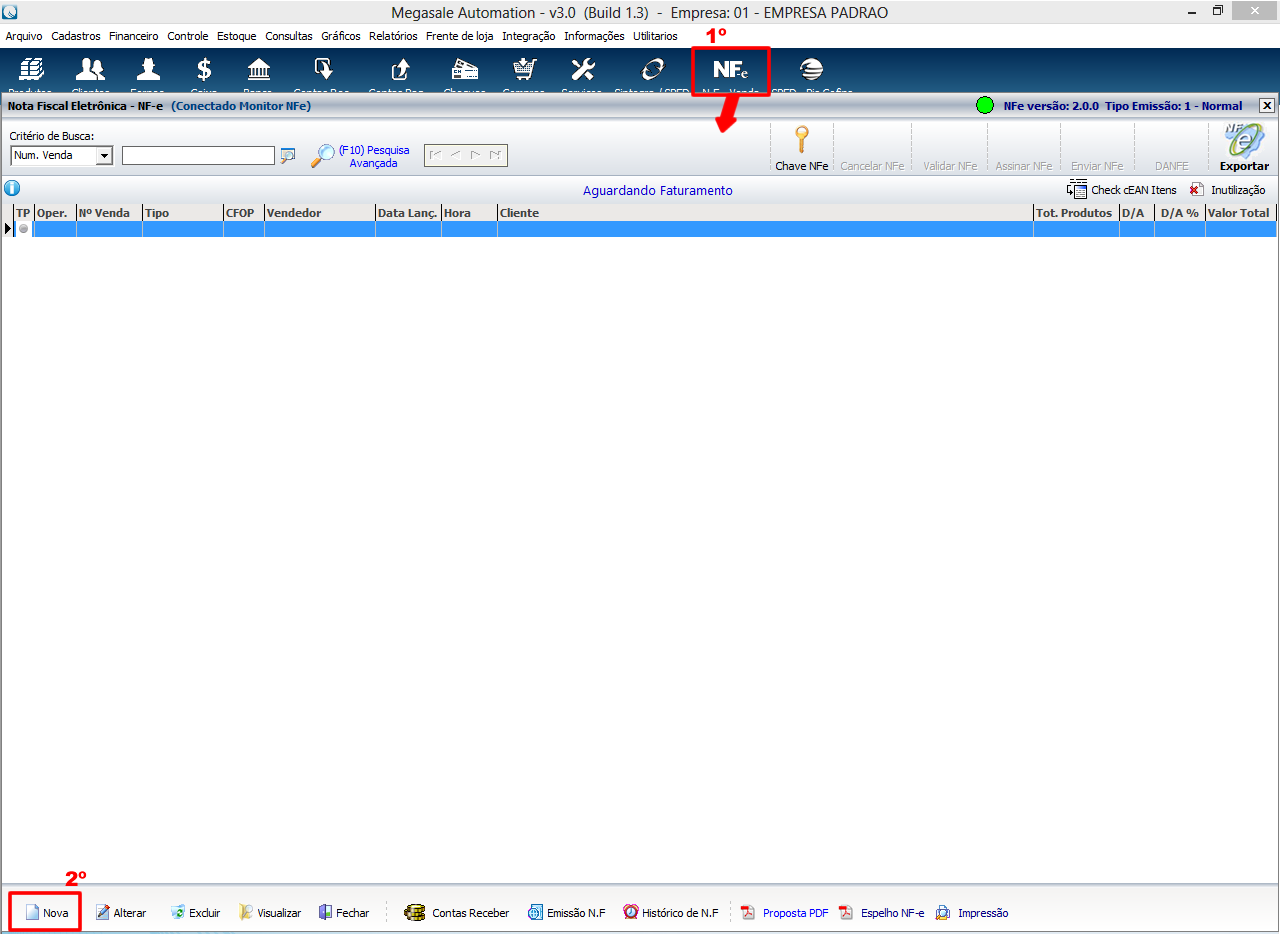Open Histórico de N.F

click(671, 913)
